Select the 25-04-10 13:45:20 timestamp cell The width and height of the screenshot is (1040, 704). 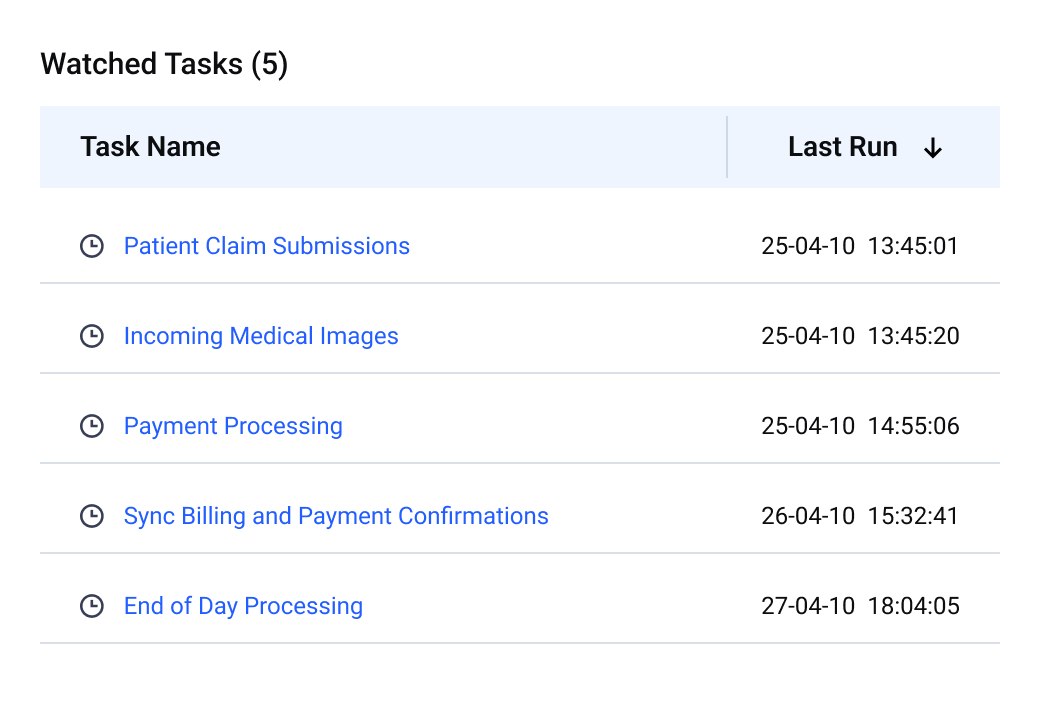(860, 336)
